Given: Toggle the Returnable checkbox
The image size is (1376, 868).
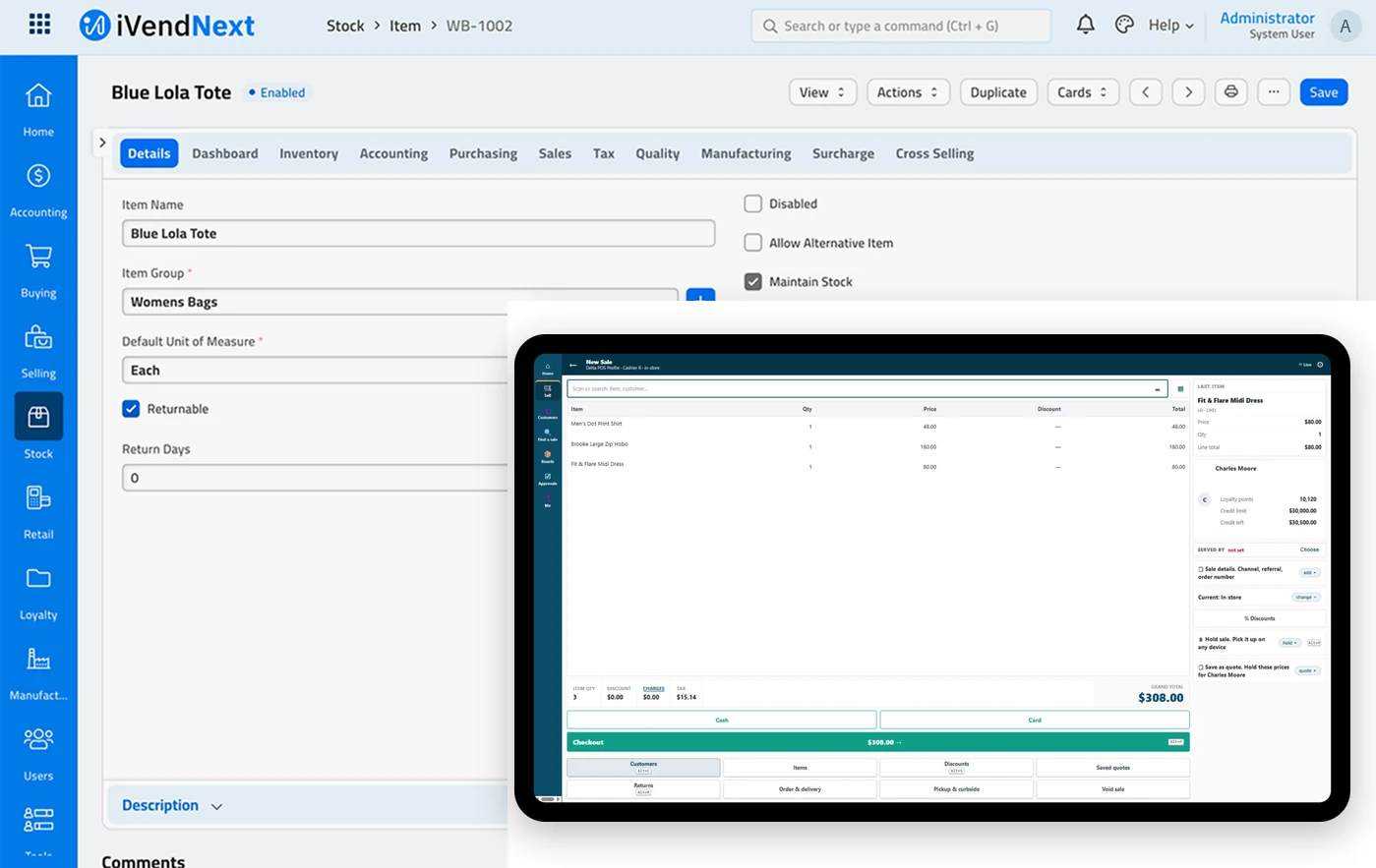Looking at the screenshot, I should pyautogui.click(x=131, y=409).
